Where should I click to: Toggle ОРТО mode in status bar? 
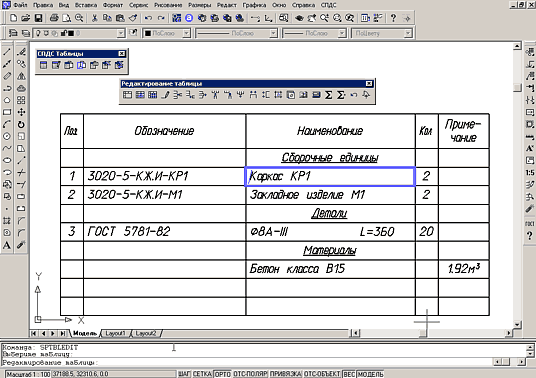coord(223,374)
